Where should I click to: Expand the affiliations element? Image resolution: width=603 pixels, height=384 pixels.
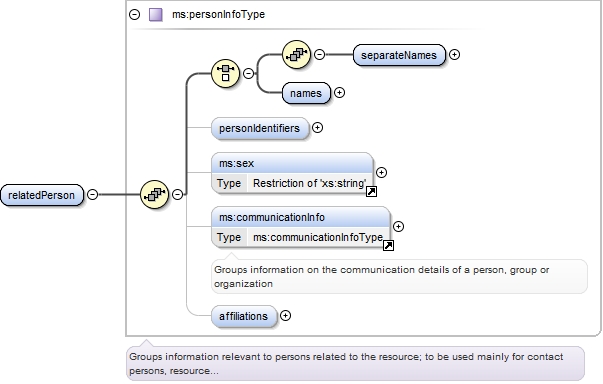coord(285,316)
